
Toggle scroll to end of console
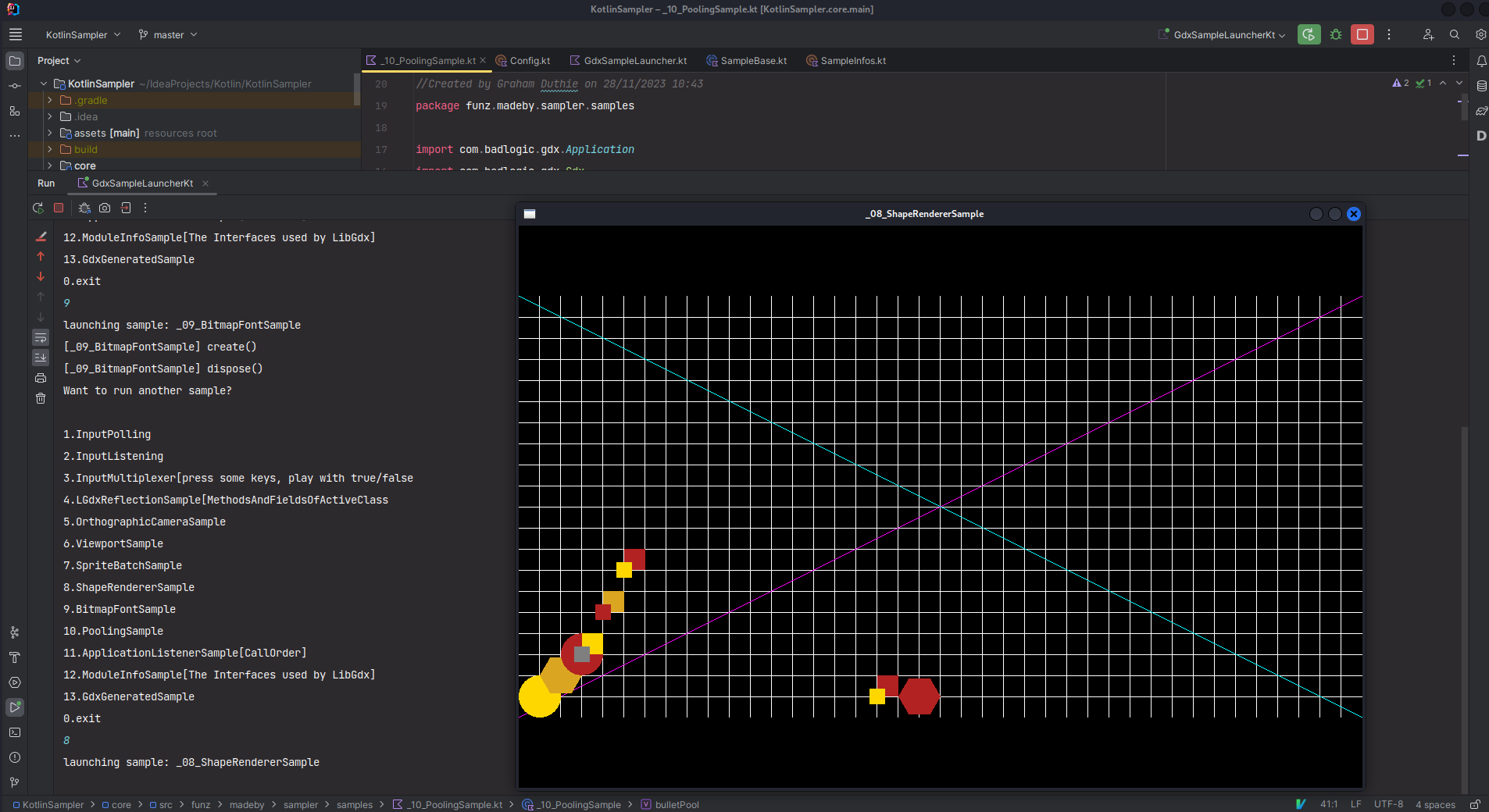pyautogui.click(x=41, y=358)
